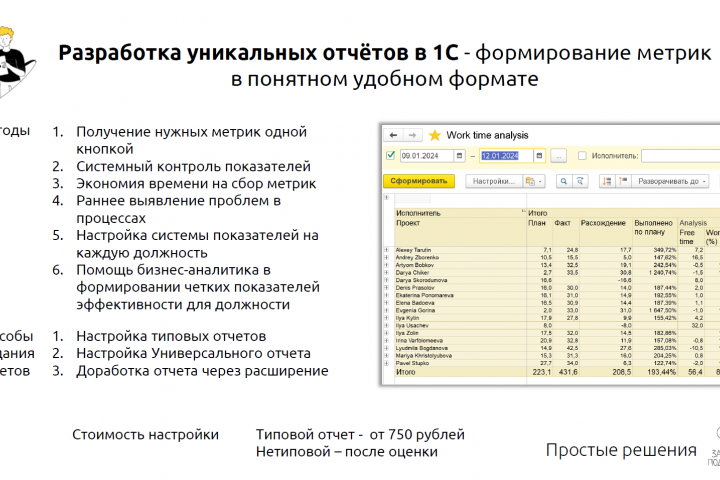Click the sort ascending icon

pos(623,181)
